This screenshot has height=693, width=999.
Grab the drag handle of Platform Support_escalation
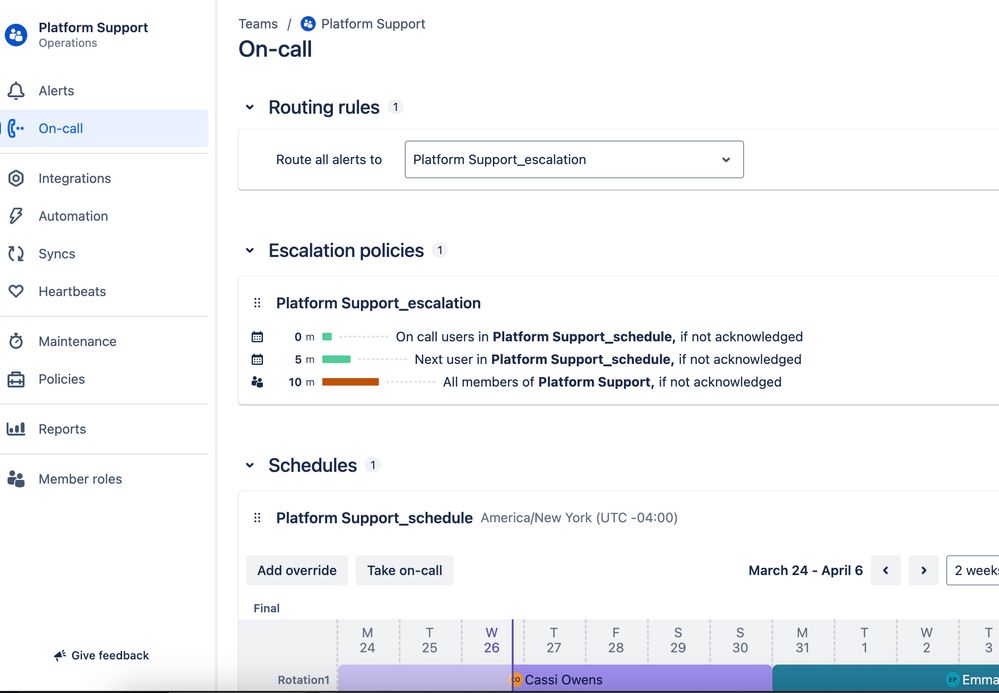pyautogui.click(x=257, y=303)
